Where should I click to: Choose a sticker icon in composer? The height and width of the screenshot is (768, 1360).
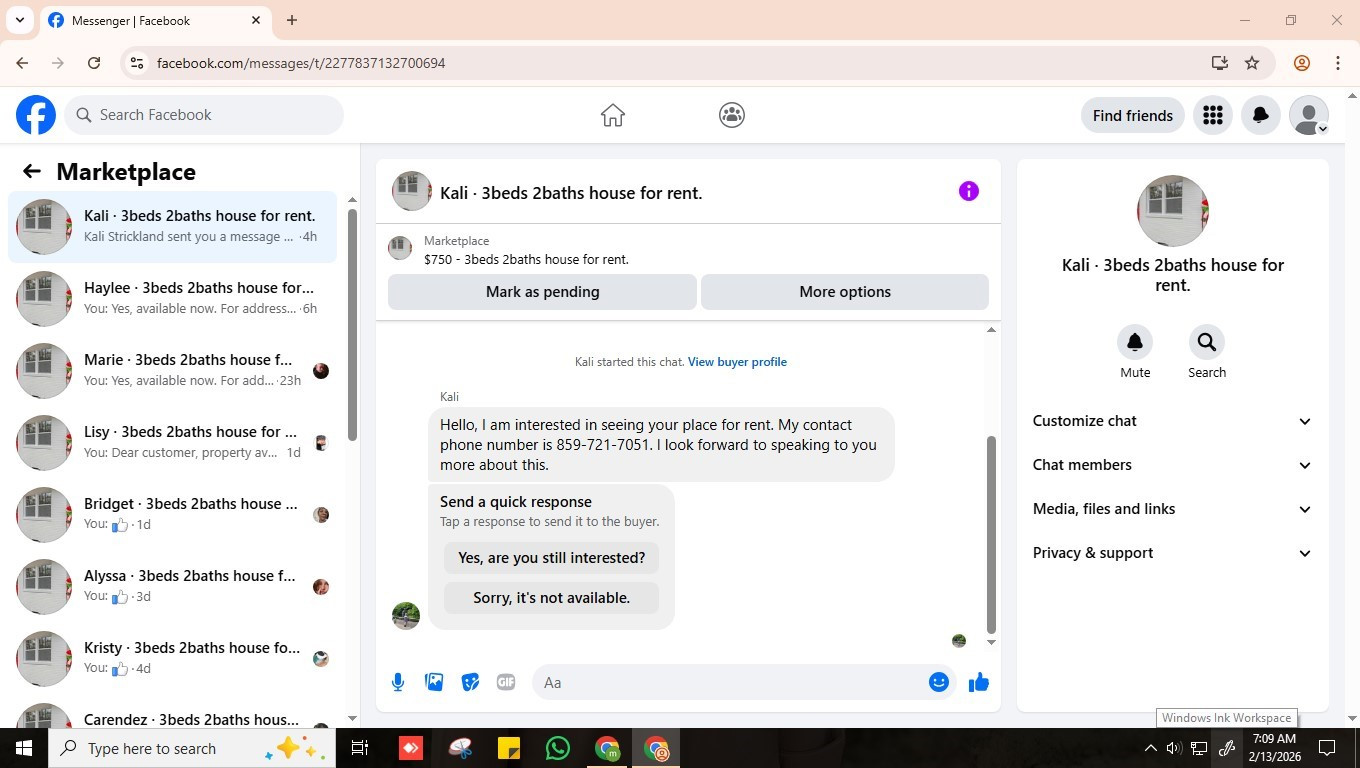pos(470,682)
